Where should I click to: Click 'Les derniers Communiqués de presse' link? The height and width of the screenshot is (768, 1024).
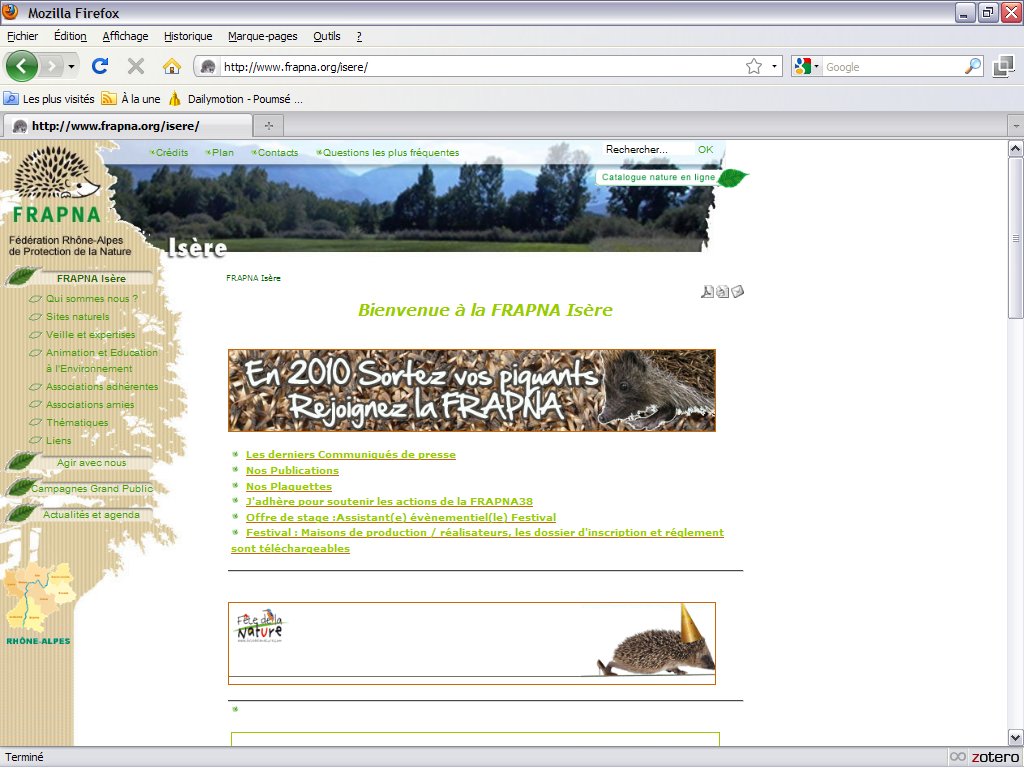(x=350, y=455)
